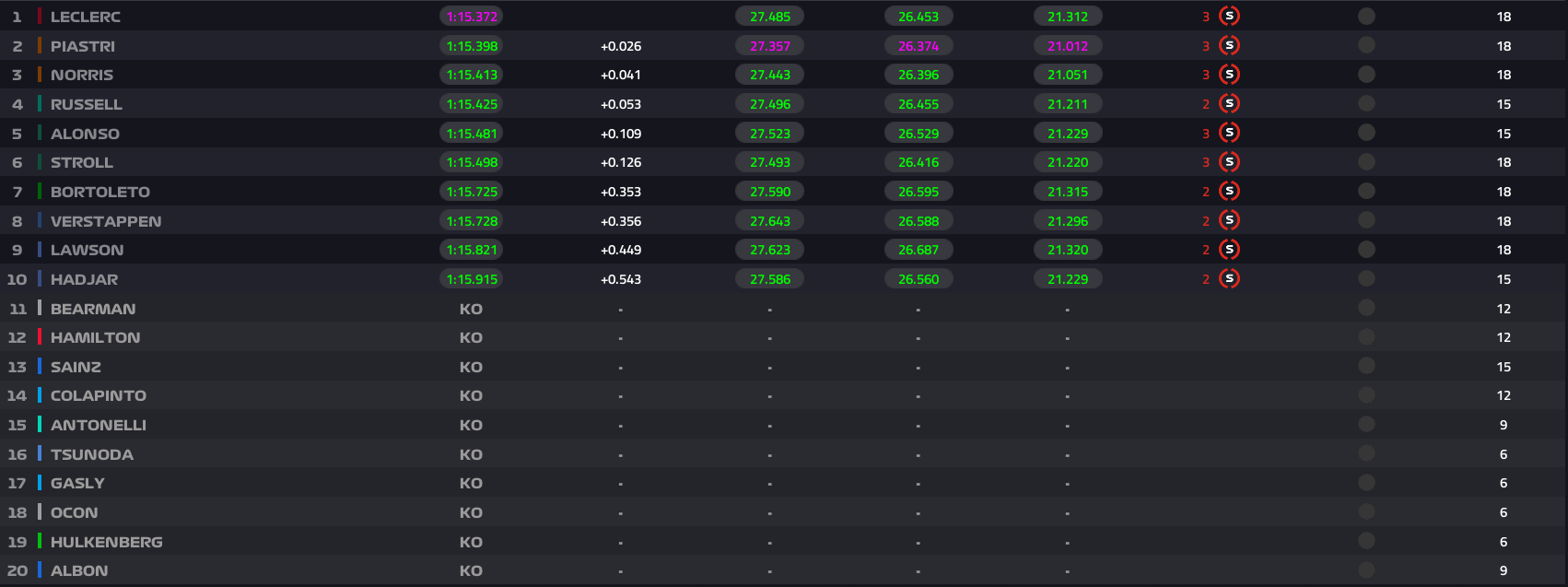
Task: Click the grey status dot in Alonso's row
Action: 1366,133
